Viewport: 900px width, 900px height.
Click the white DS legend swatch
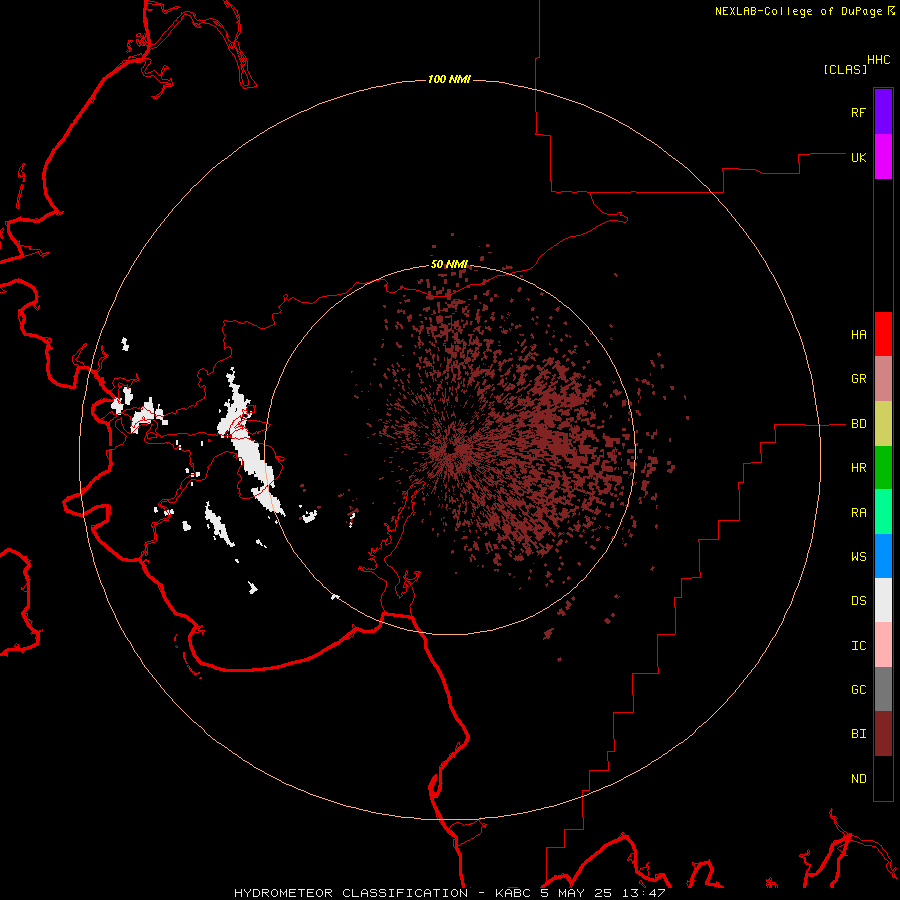pyautogui.click(x=883, y=600)
